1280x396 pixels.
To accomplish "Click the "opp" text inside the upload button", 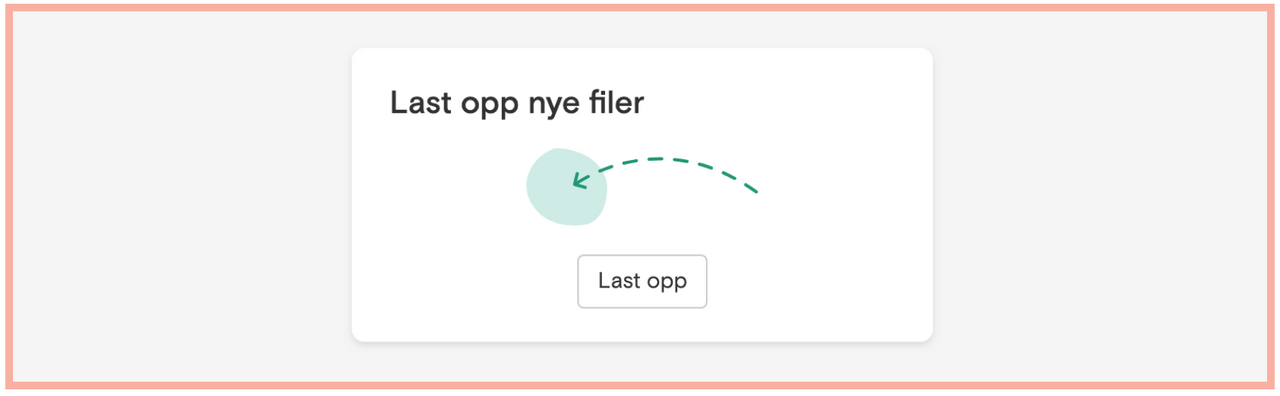I will pos(666,283).
